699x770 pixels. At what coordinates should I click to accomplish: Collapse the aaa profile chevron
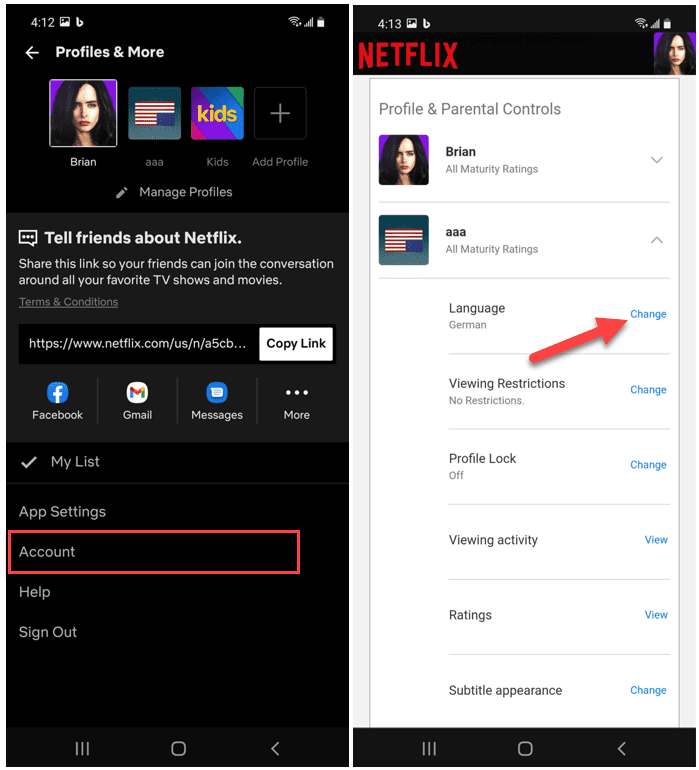point(657,240)
